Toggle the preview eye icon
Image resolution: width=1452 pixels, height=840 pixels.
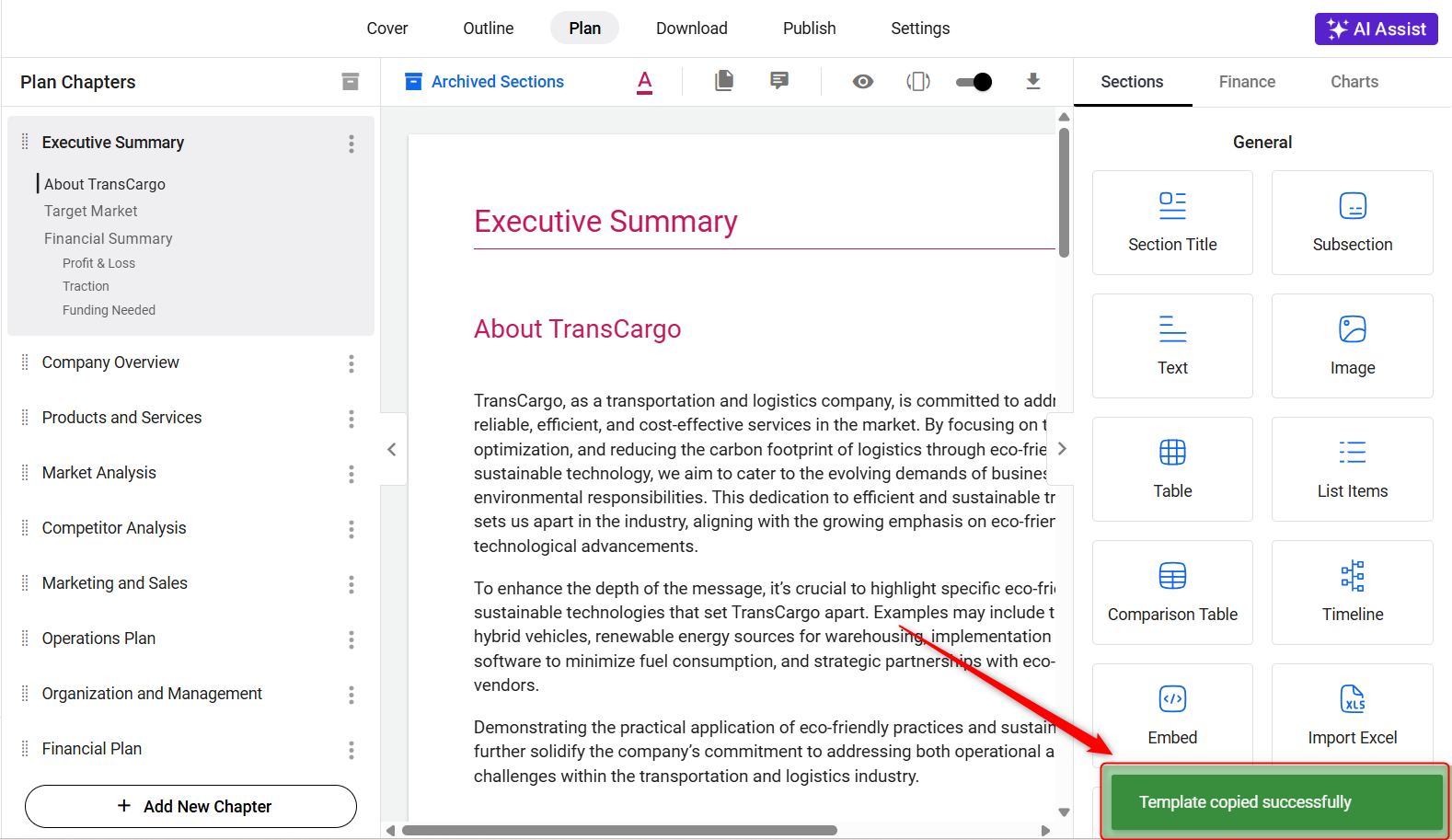(863, 82)
